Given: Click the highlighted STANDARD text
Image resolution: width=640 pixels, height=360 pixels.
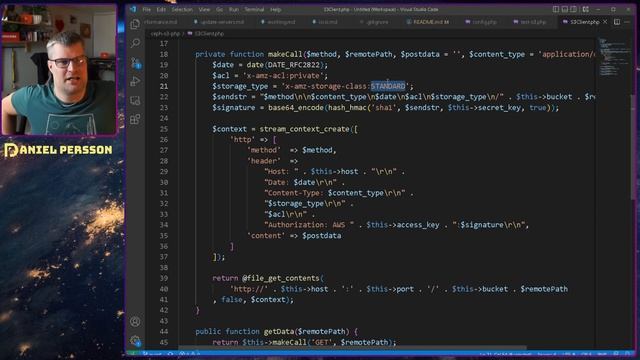Looking at the screenshot, I should [388, 86].
